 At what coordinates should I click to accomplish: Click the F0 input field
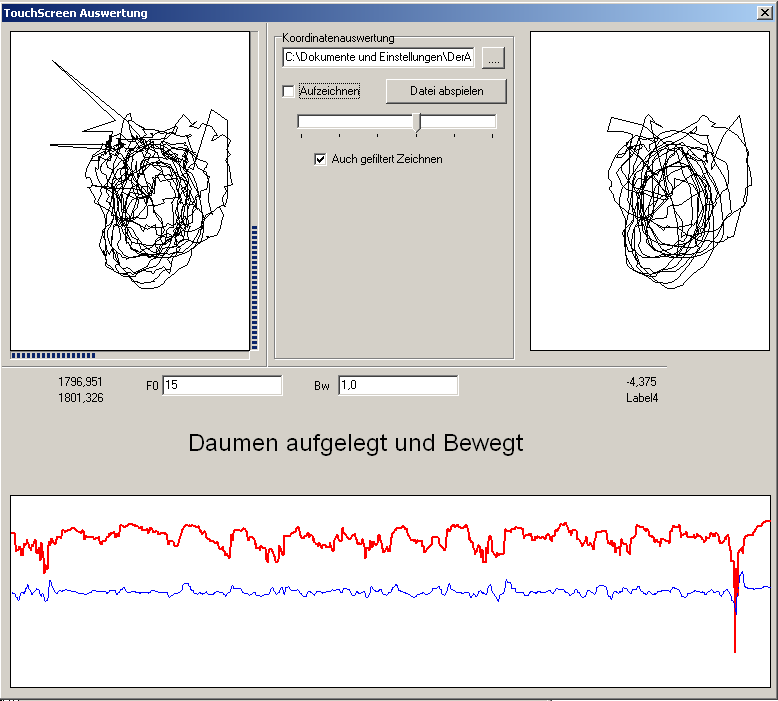coord(222,385)
